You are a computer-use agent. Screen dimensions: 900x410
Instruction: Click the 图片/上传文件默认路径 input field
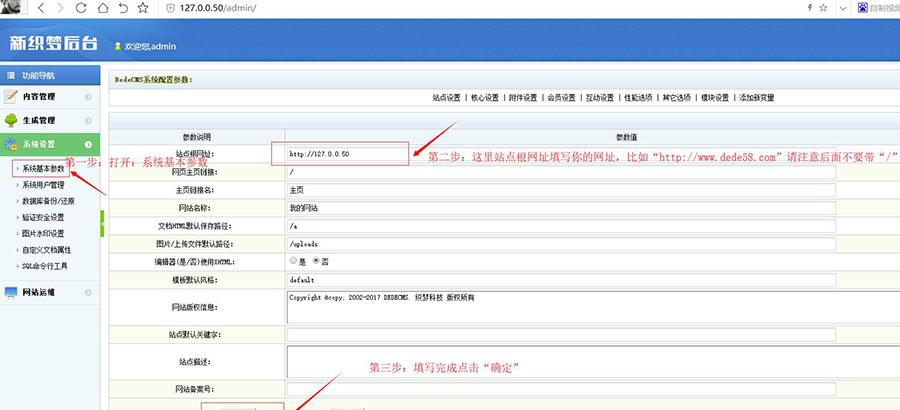(x=561, y=244)
